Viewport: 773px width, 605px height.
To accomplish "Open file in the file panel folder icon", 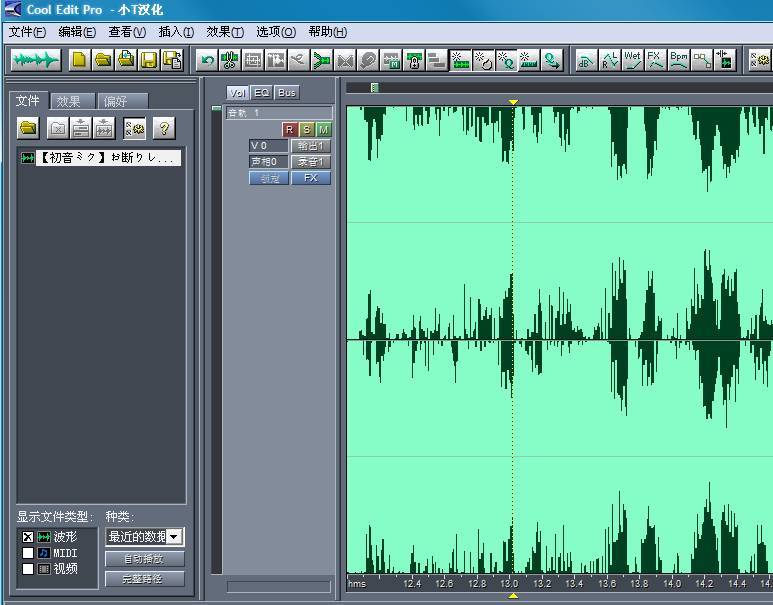I will 28,129.
